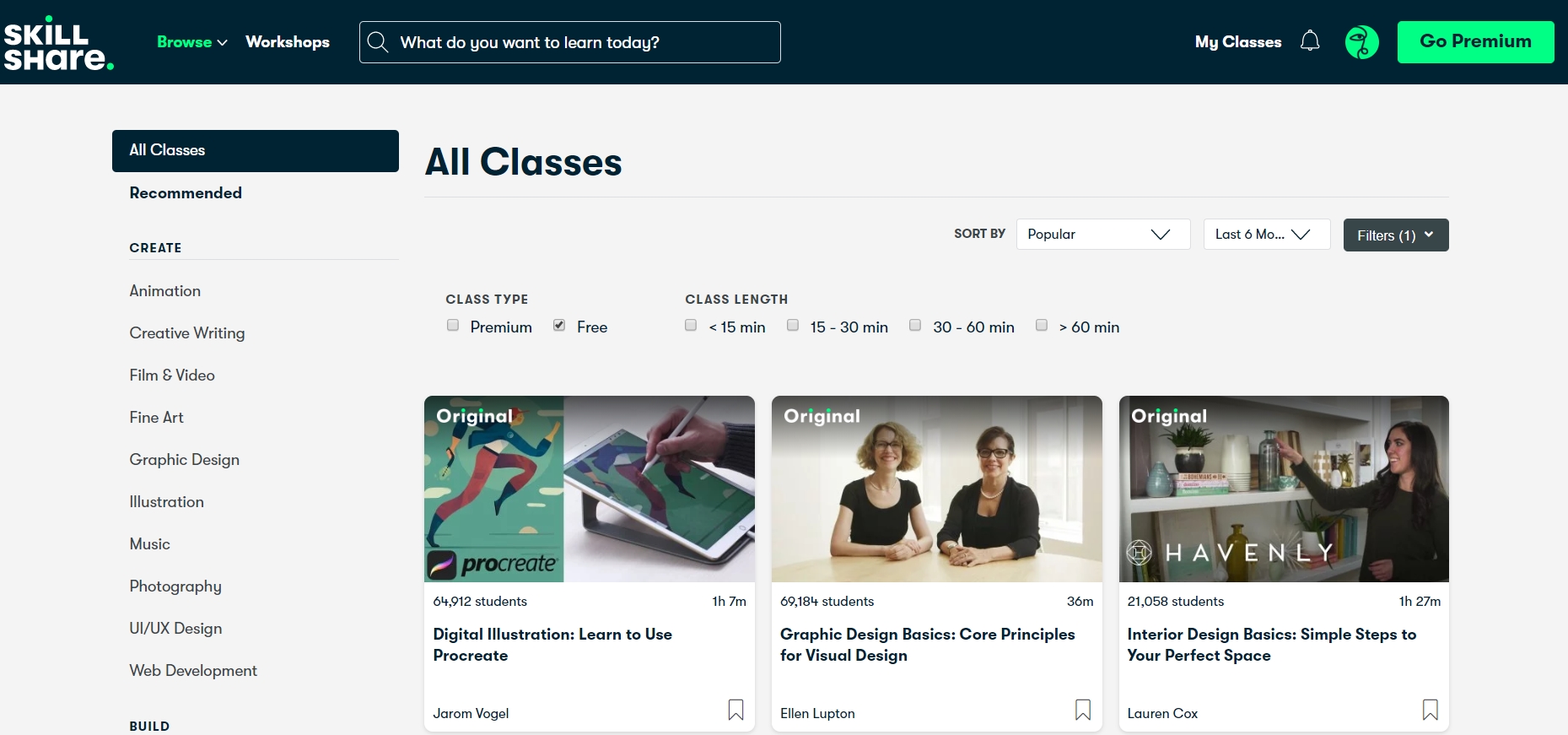Viewport: 1568px width, 735px height.
Task: Select Recommended in sidebar
Action: [x=186, y=193]
